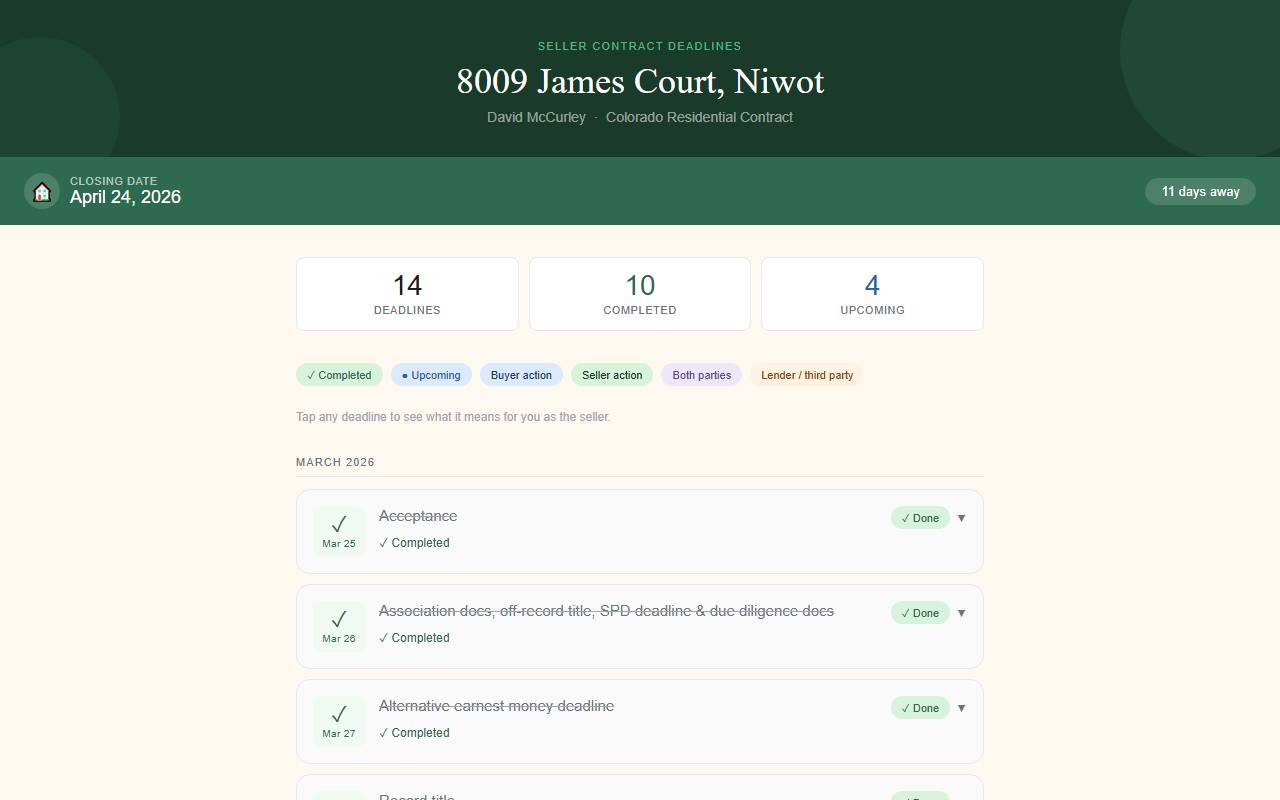The image size is (1280, 800).
Task: Expand the Acceptance deadline arrow
Action: pos(961,518)
